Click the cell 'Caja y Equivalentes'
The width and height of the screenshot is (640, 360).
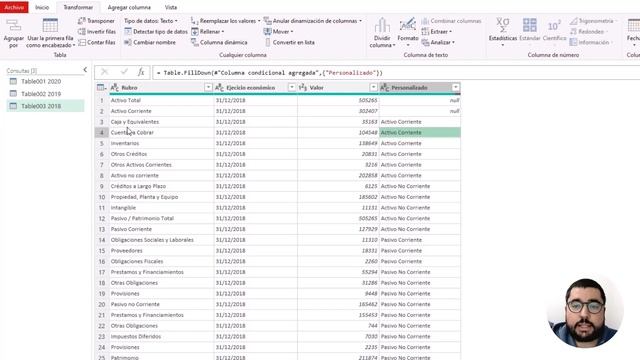click(x=161, y=122)
